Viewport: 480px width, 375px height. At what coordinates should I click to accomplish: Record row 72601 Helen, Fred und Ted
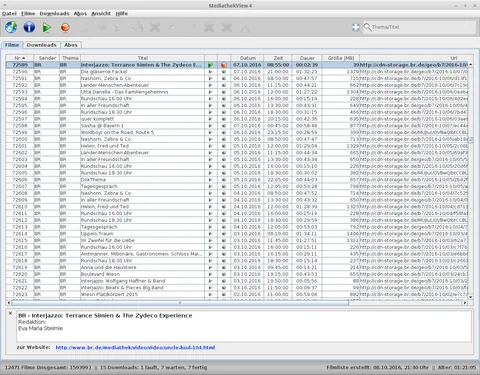coord(224,146)
